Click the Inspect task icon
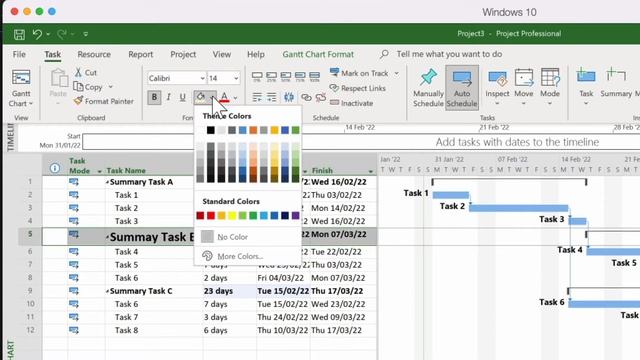The image size is (640, 360). pyautogui.click(x=497, y=78)
